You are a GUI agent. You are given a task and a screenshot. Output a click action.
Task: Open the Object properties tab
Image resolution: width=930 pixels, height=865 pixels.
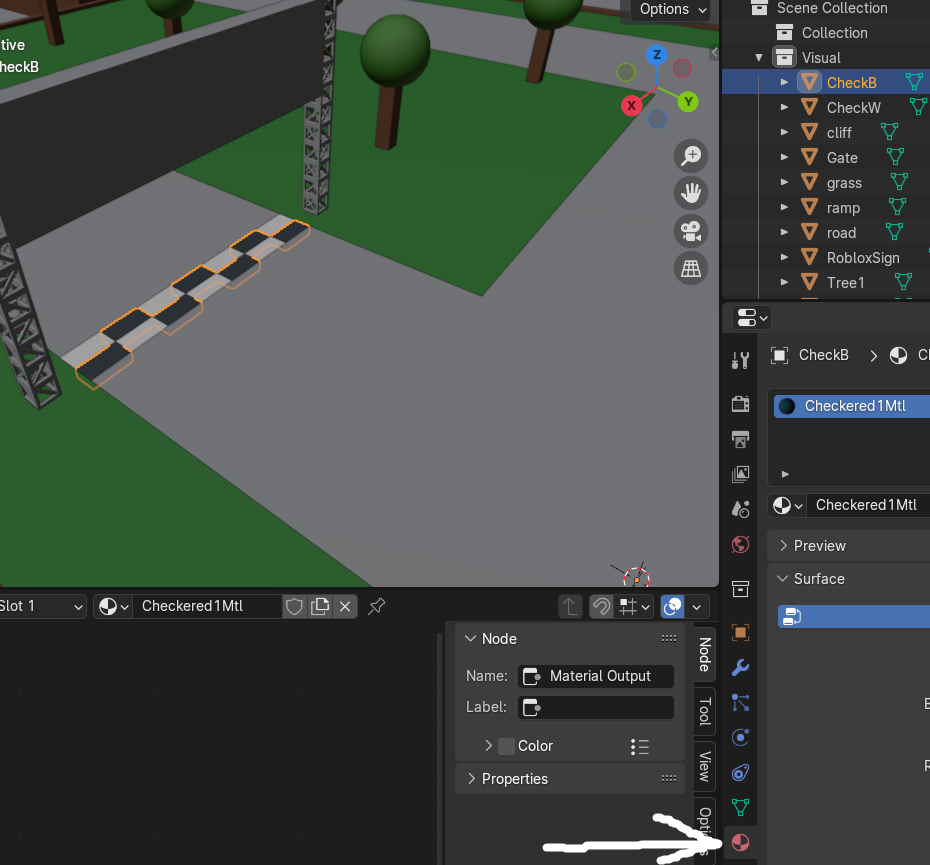tap(740, 632)
